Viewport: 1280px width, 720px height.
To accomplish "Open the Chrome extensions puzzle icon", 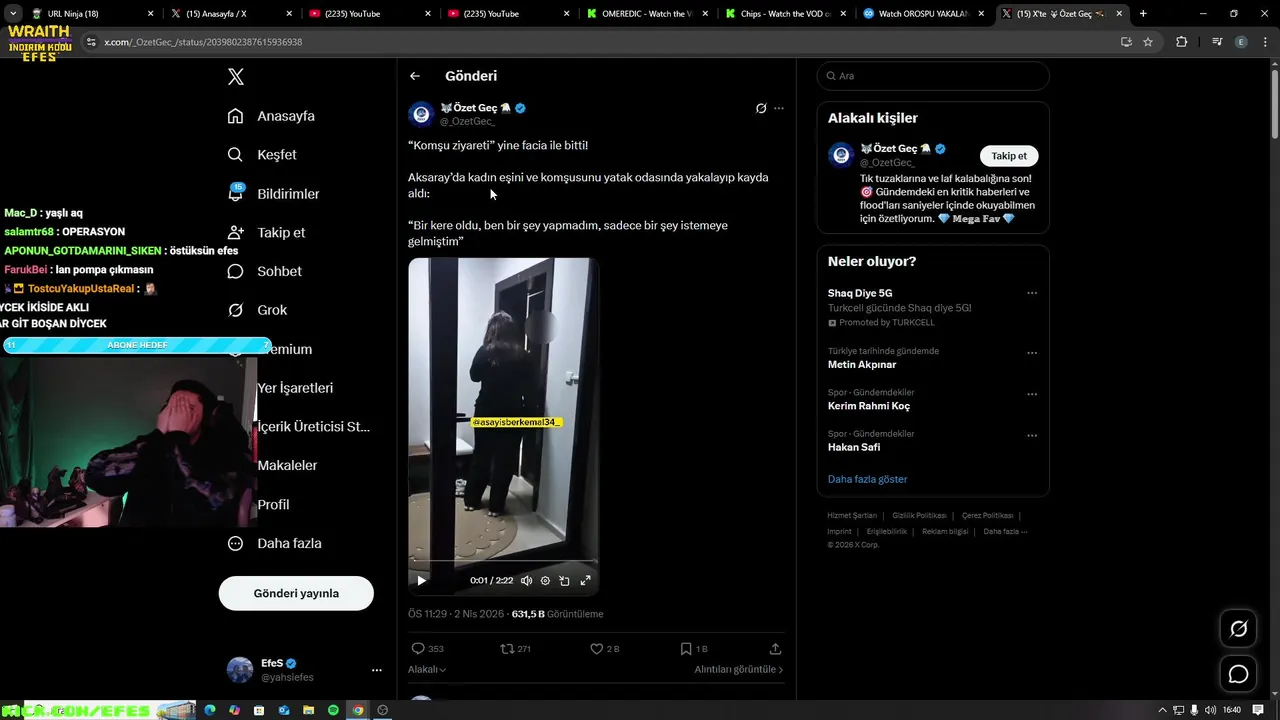I will coord(1182,42).
